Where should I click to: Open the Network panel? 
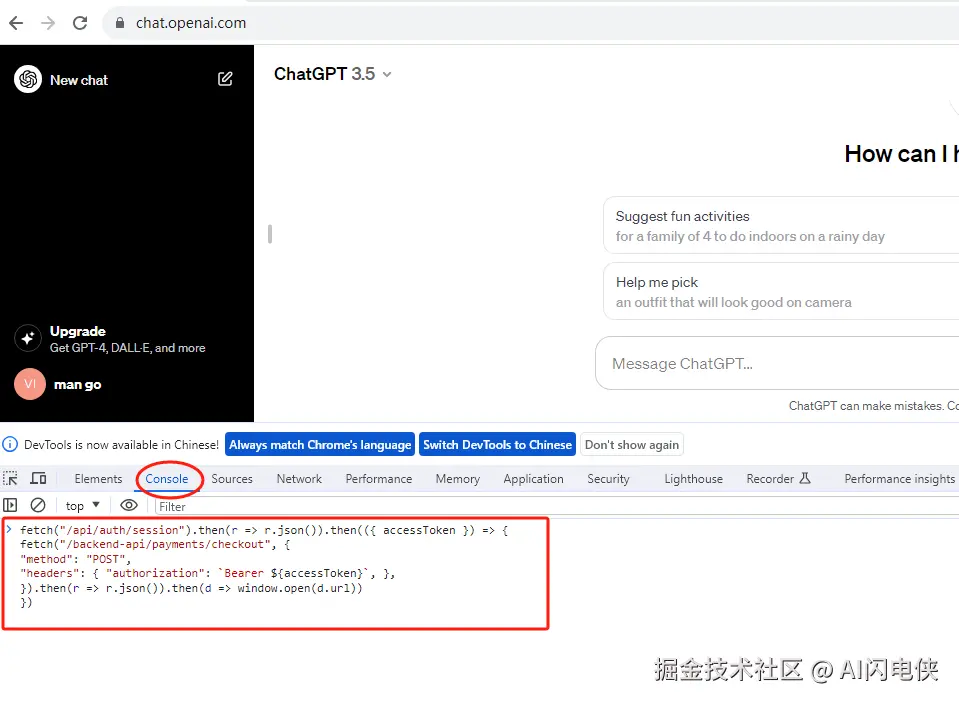[x=298, y=479]
